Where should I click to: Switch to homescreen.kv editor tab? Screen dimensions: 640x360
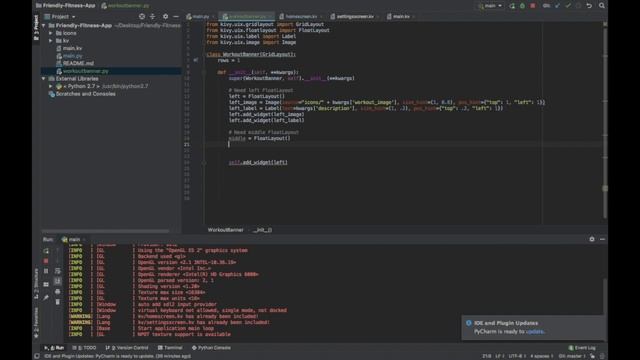click(301, 17)
